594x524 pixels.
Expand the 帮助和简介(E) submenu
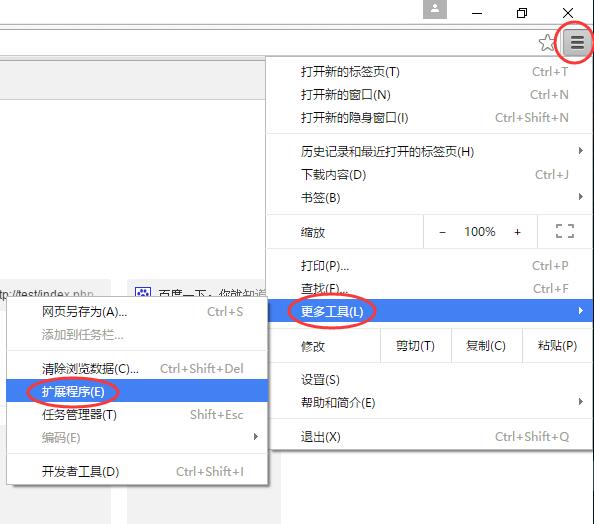tap(430, 402)
